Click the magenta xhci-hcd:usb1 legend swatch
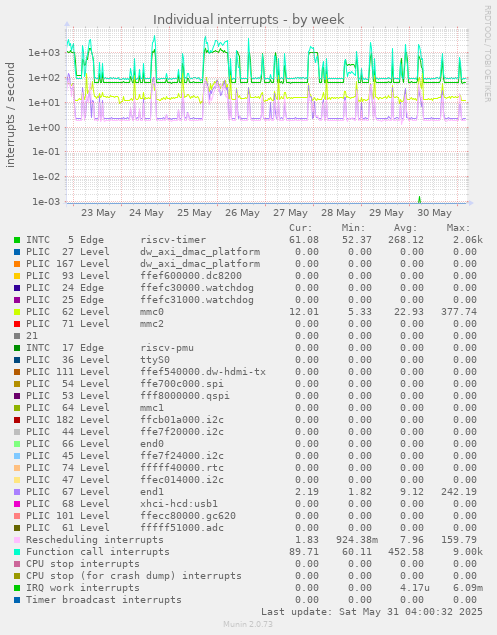The height and width of the screenshot is (635, 497). [x=17, y=504]
